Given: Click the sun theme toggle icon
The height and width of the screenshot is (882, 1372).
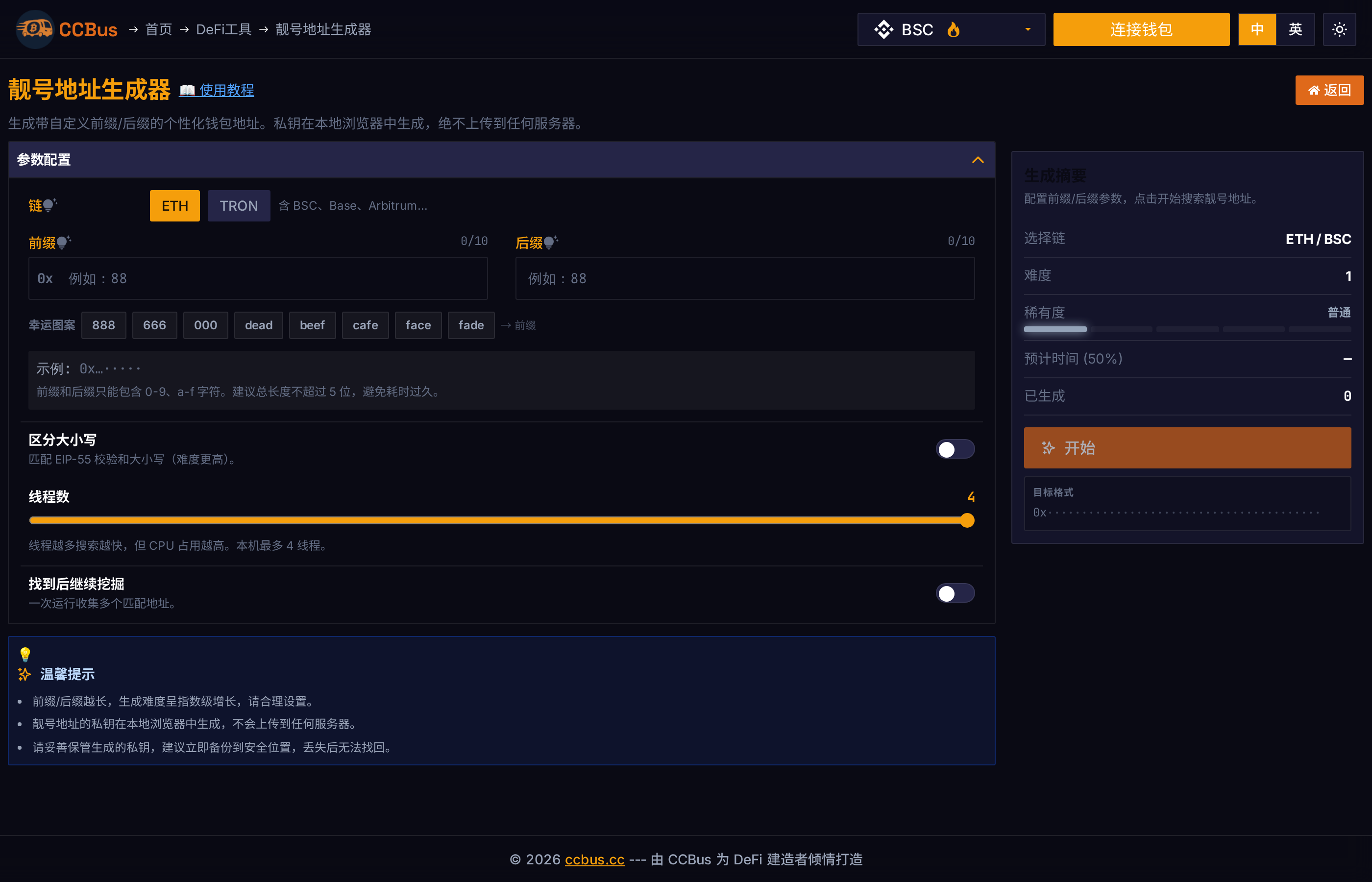Looking at the screenshot, I should [x=1339, y=29].
